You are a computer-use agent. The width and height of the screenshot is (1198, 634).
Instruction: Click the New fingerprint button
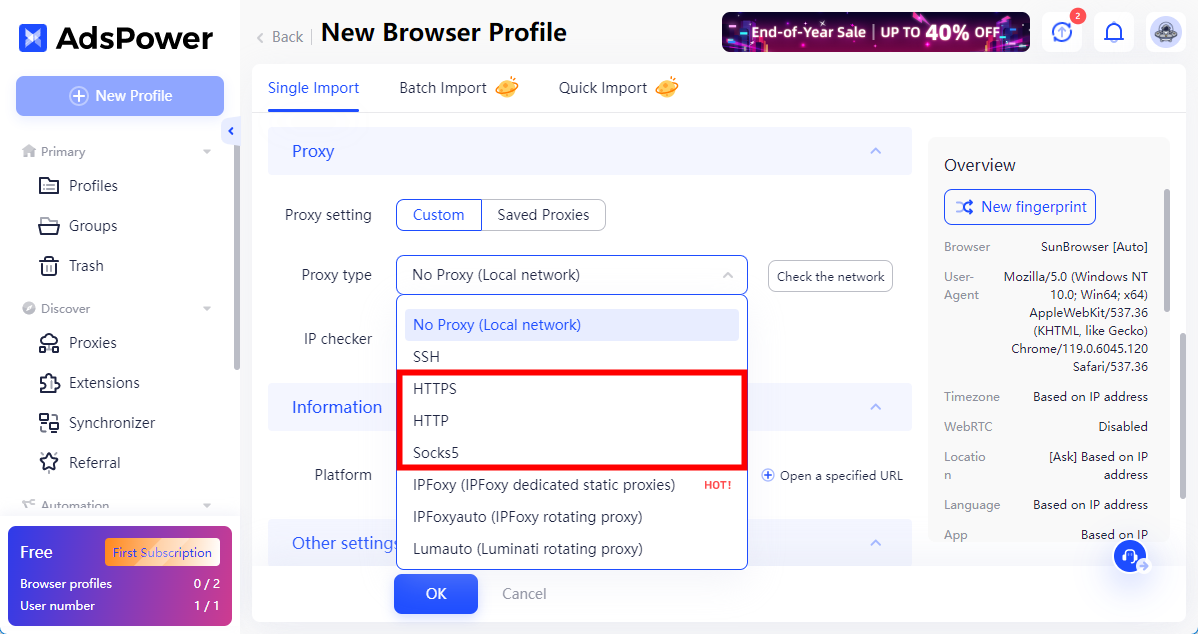[x=1020, y=207]
